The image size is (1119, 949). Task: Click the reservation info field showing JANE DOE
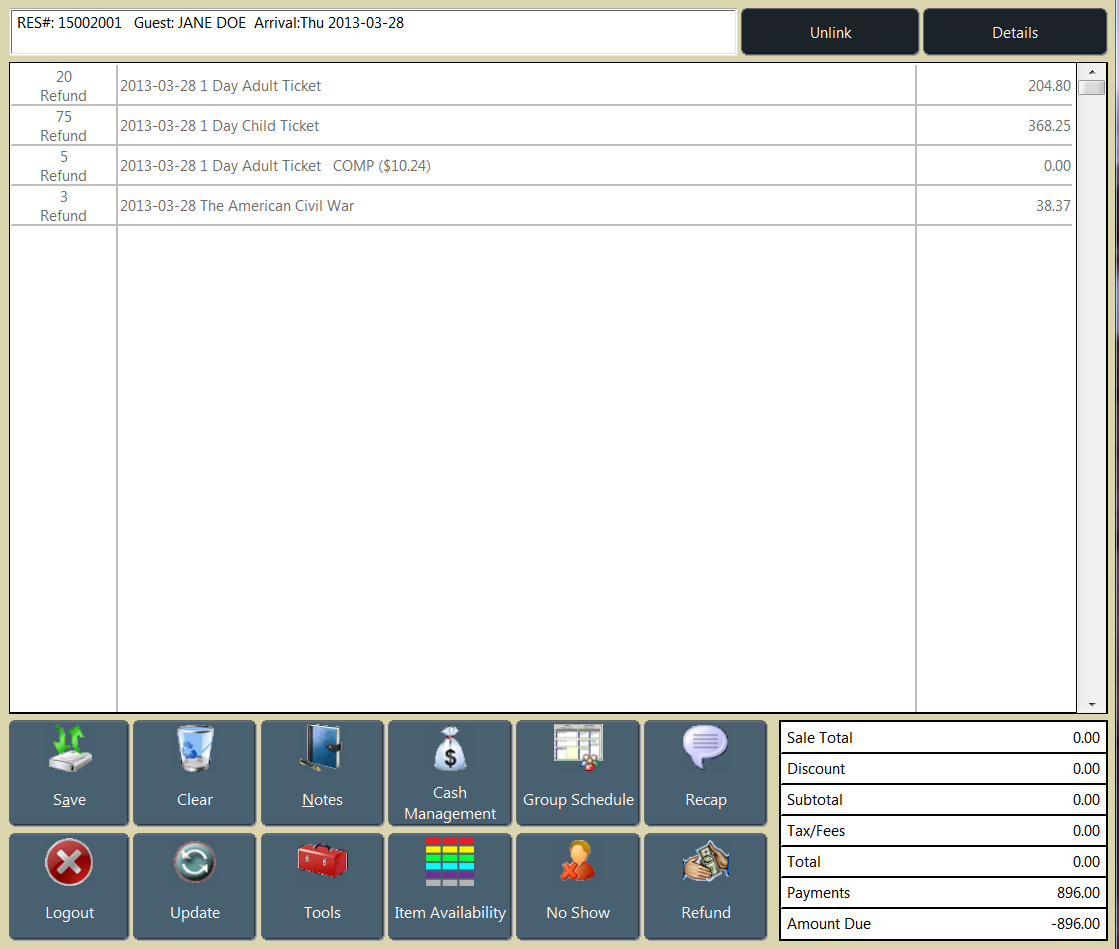click(x=370, y=31)
